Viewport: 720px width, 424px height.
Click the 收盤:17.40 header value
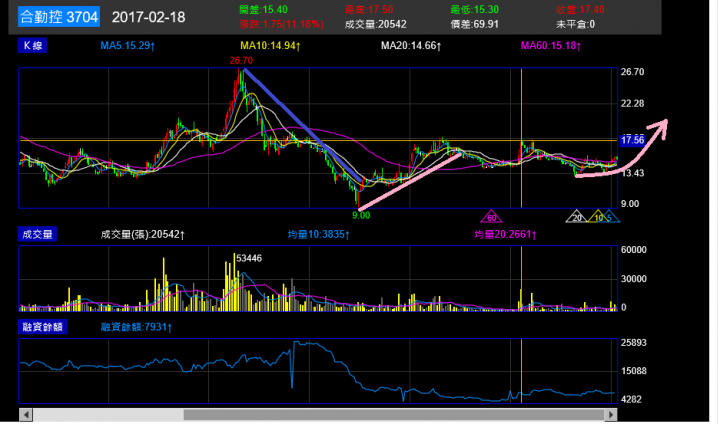tap(580, 9)
